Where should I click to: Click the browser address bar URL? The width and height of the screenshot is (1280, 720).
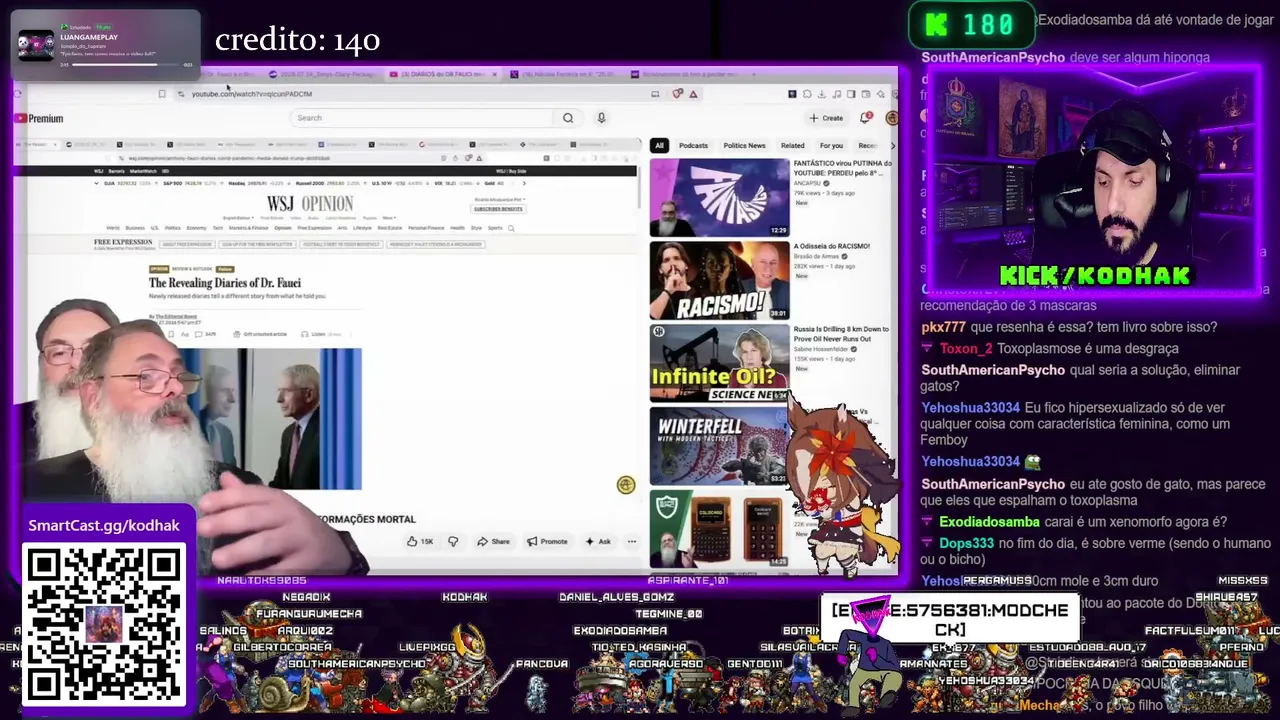coord(252,94)
